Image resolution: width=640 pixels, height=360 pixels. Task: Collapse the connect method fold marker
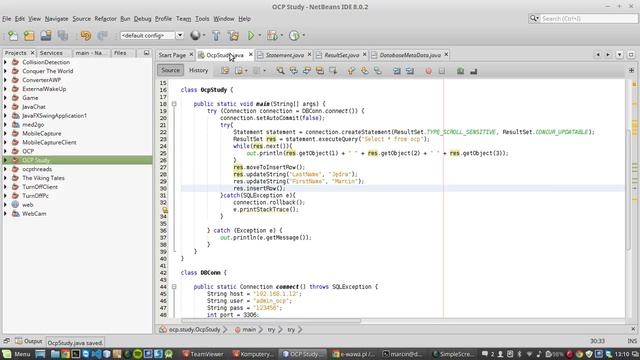pos(174,287)
